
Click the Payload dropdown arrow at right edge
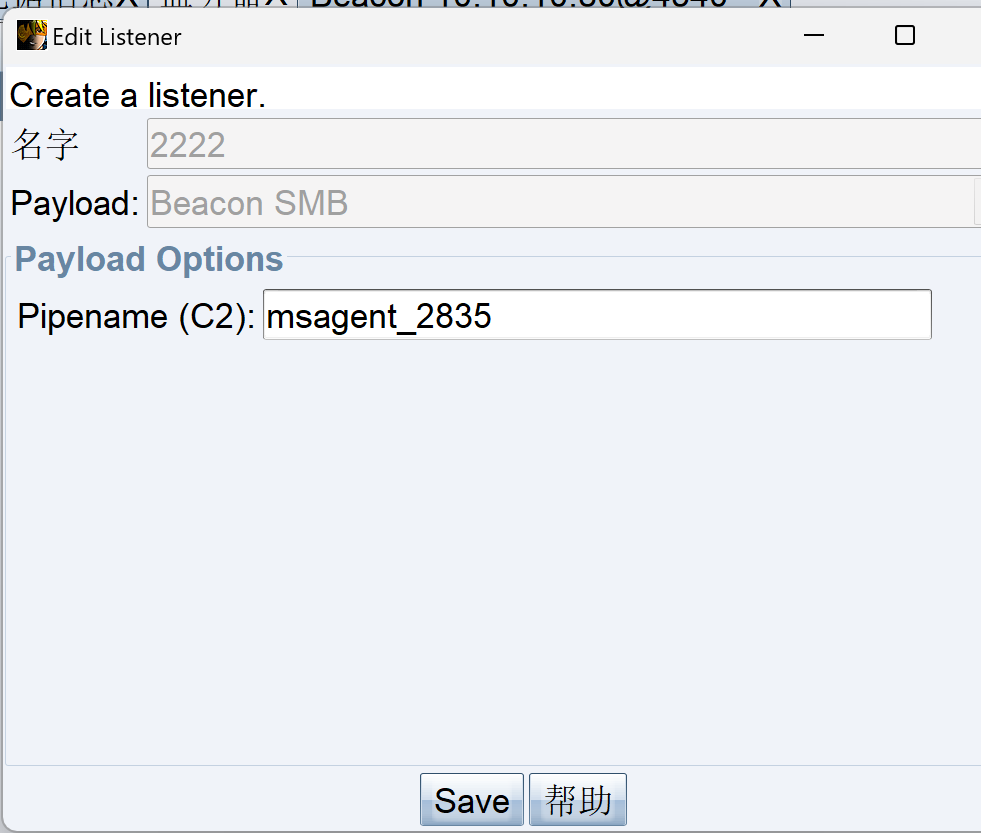click(x=977, y=202)
